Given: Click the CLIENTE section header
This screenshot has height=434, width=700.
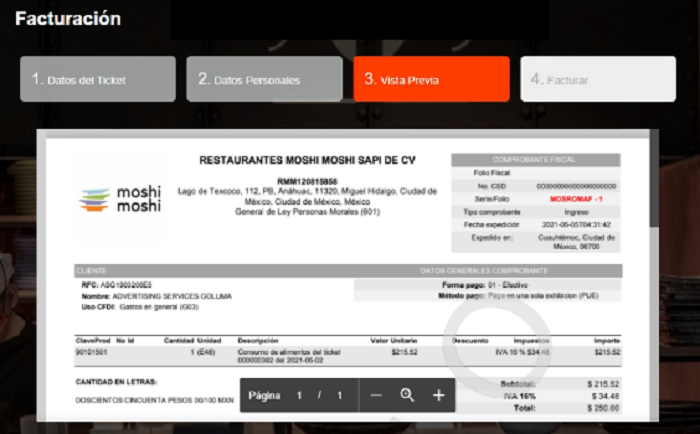Looking at the screenshot, I should [91, 271].
